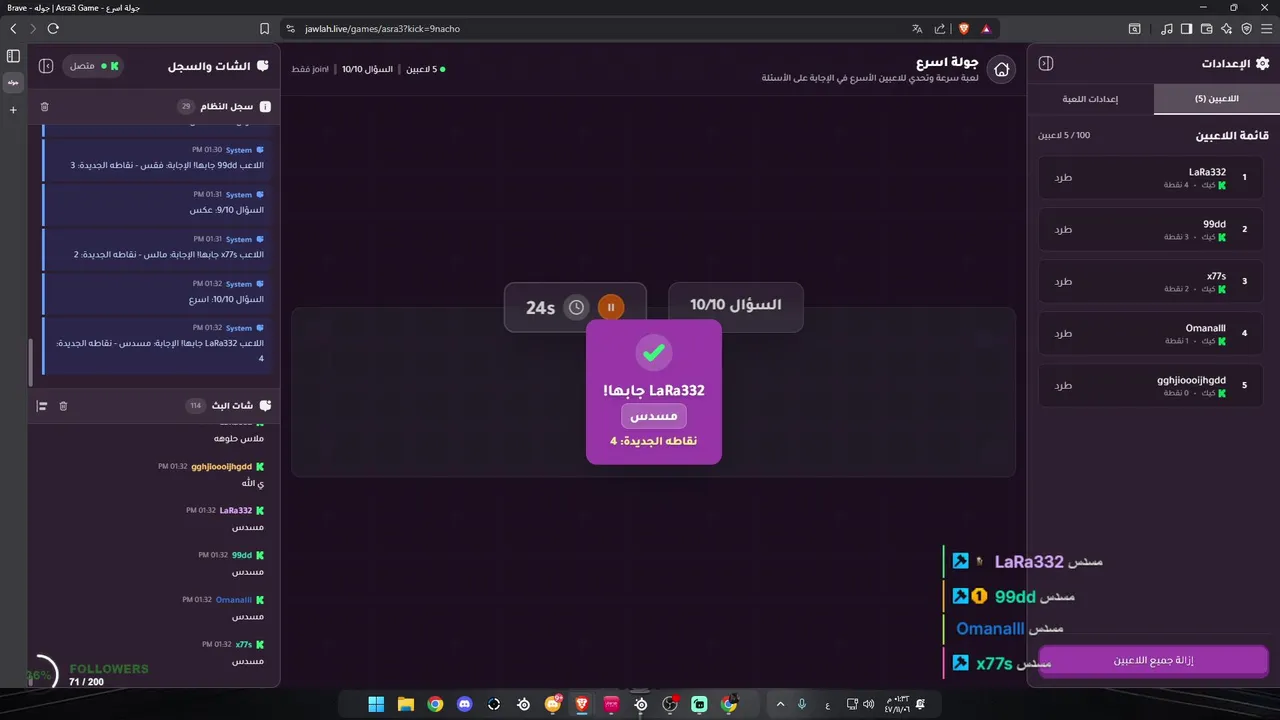Open File Explorer from the taskbar

[405, 704]
